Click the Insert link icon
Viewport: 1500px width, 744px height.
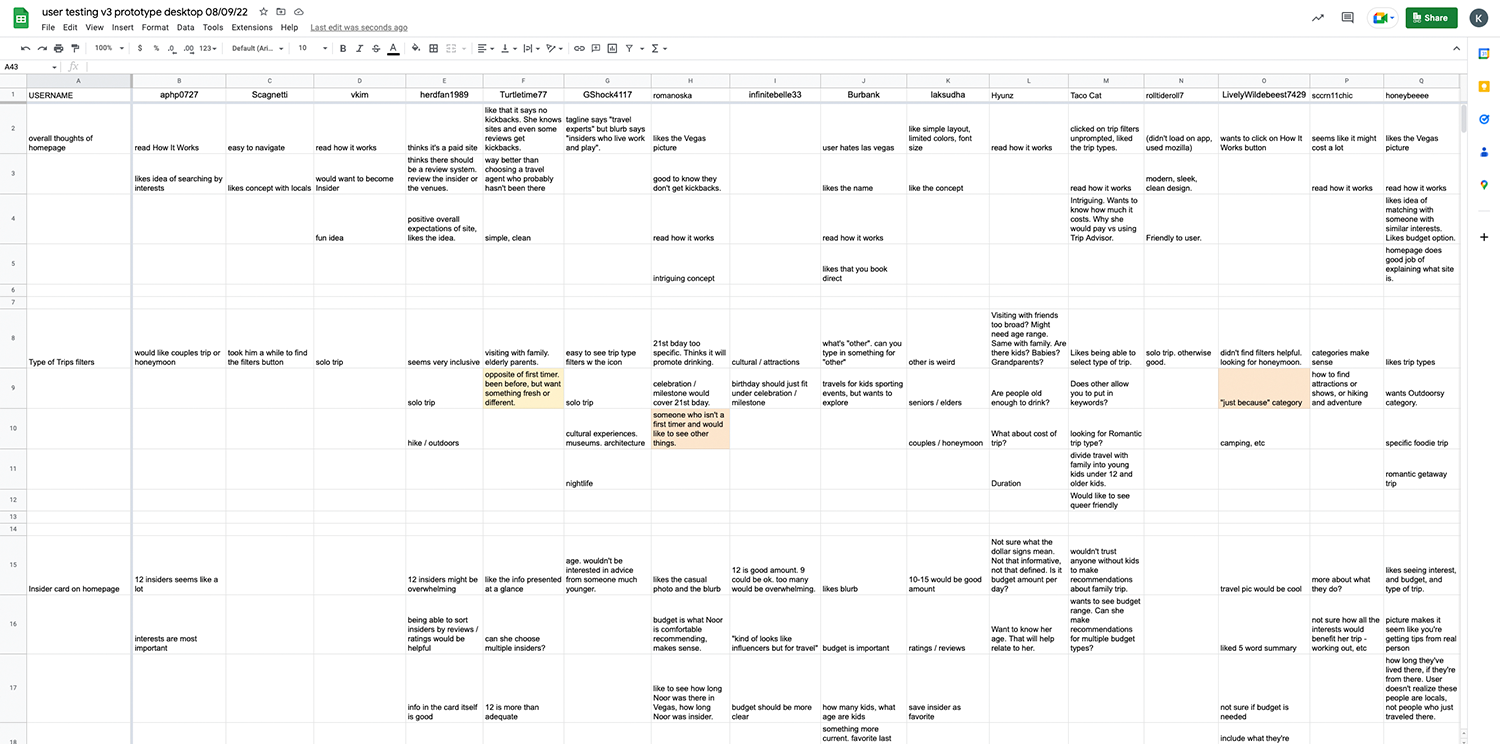(579, 48)
